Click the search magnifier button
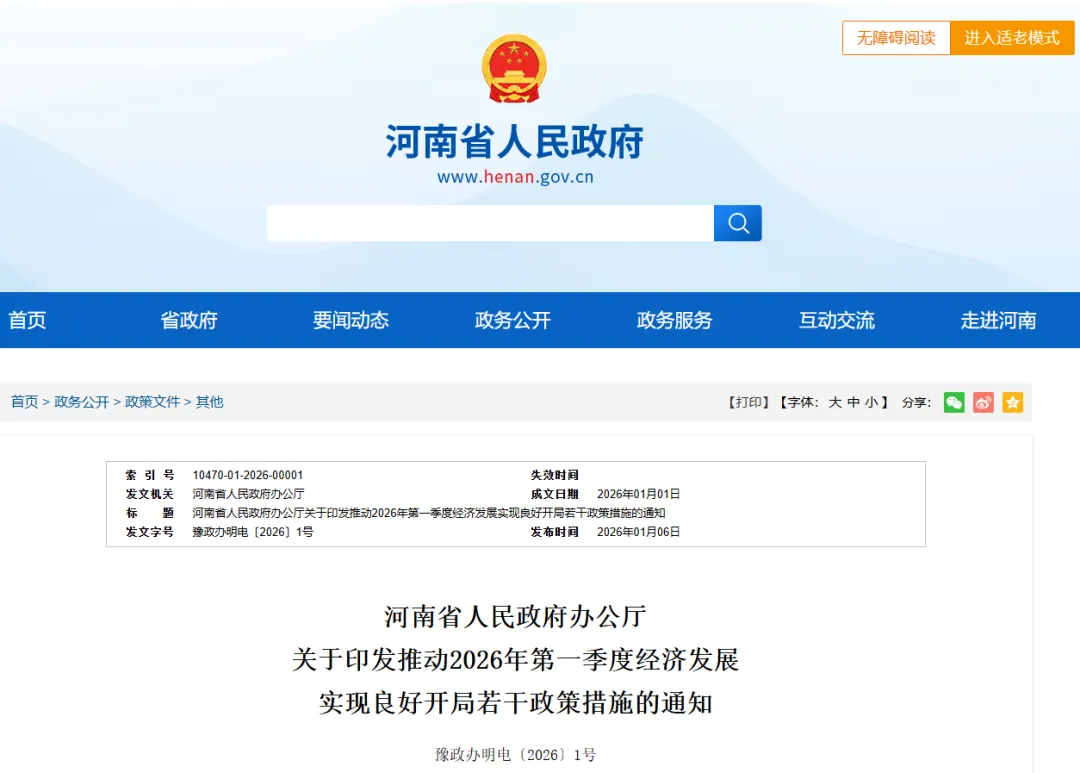The image size is (1080, 773). (737, 223)
